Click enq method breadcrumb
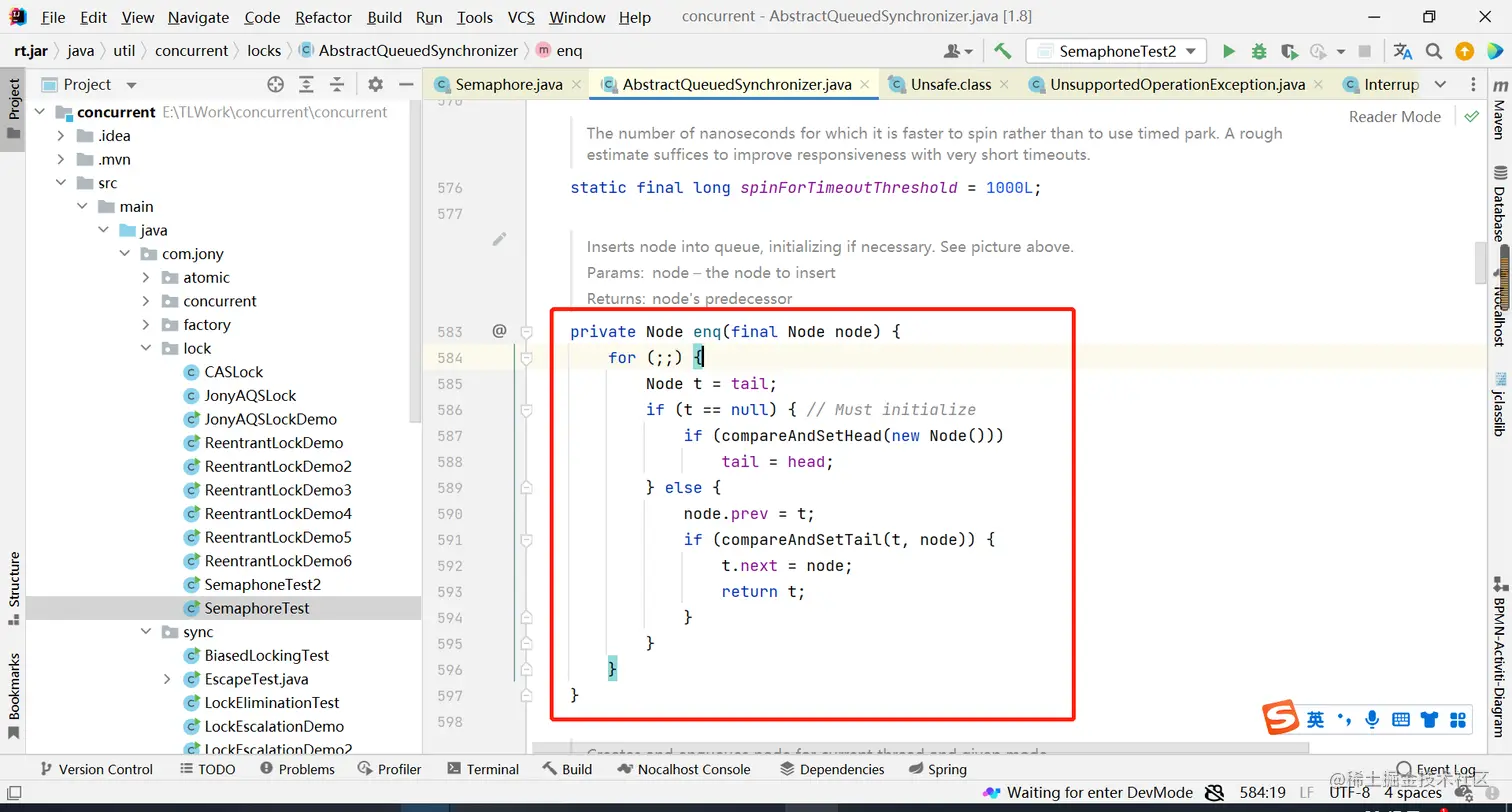Screen dimensions: 1512x812 559,50
